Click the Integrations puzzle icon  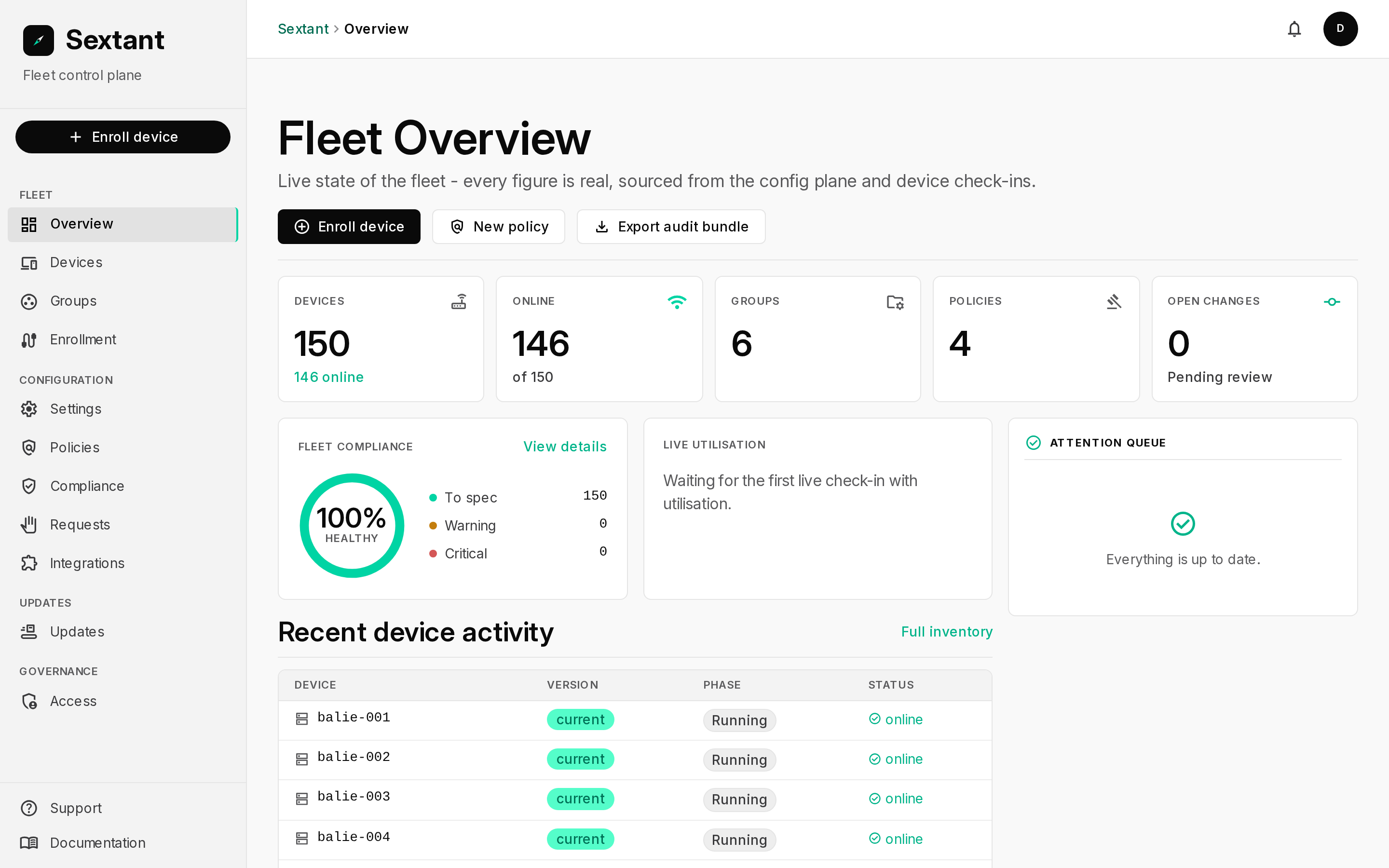point(29,563)
